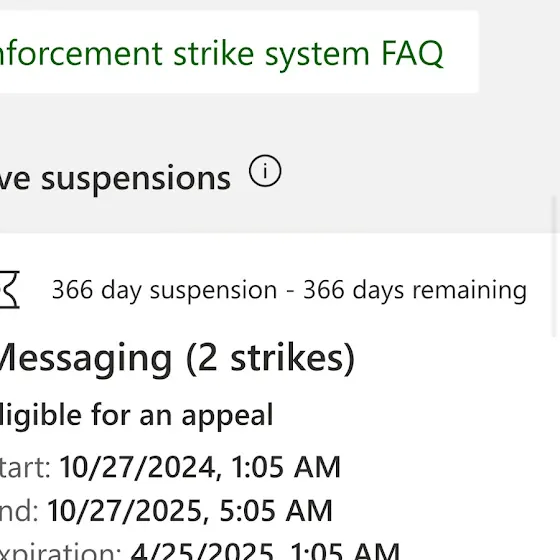Select the "366 day suspension" text
Screen dimensions: 560x560
tap(164, 290)
